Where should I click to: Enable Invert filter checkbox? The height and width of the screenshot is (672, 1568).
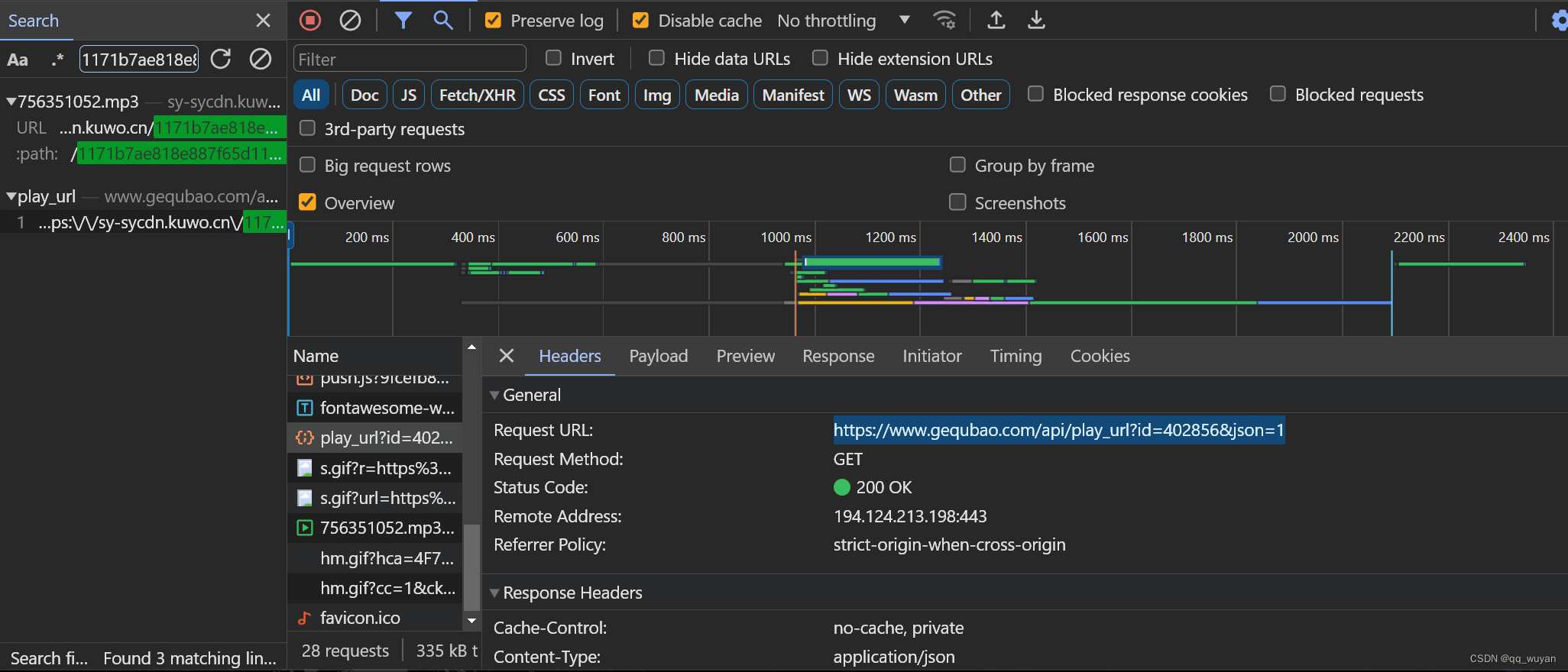point(554,58)
